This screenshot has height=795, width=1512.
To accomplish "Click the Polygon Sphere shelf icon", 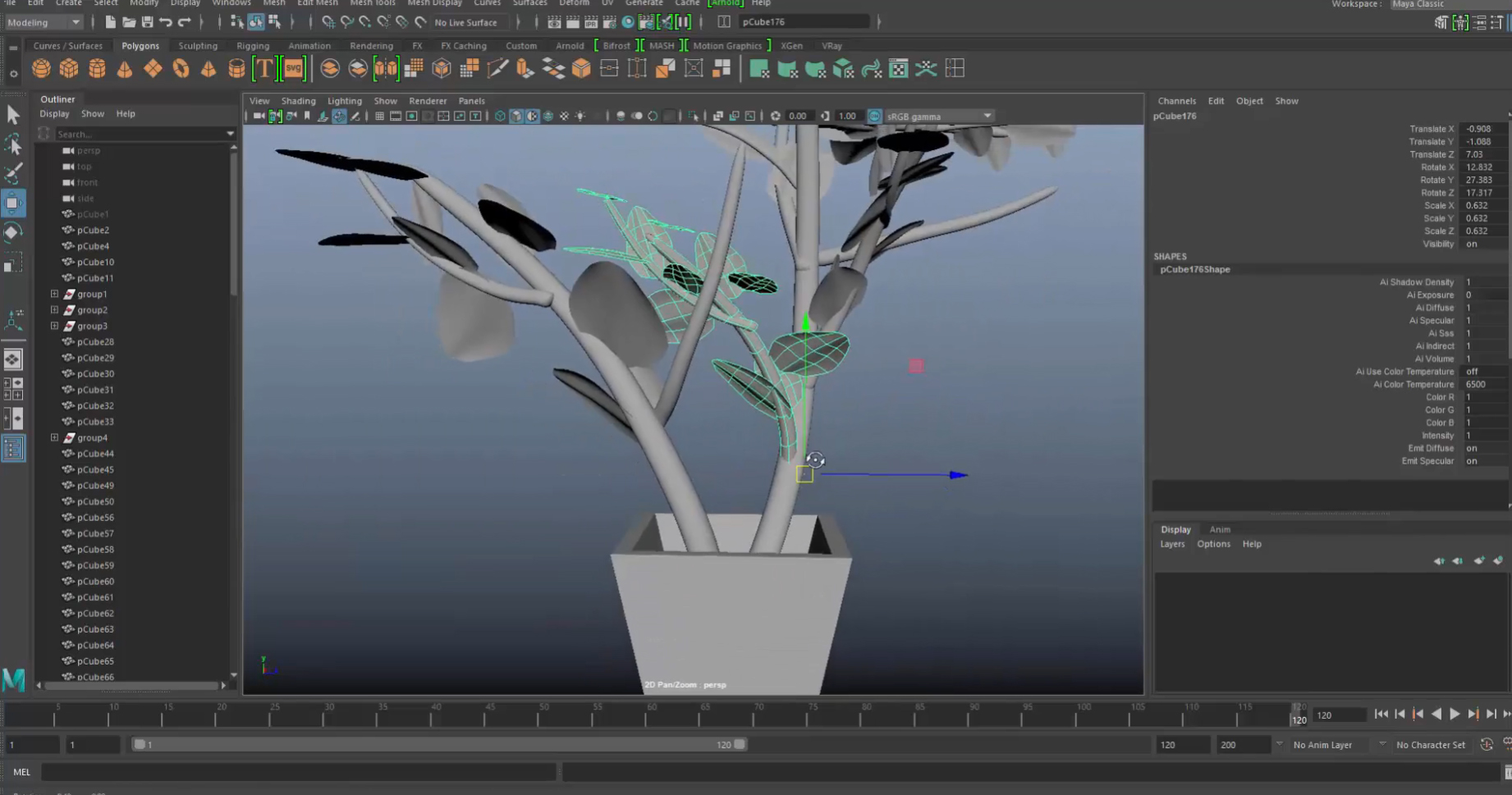I will [41, 69].
